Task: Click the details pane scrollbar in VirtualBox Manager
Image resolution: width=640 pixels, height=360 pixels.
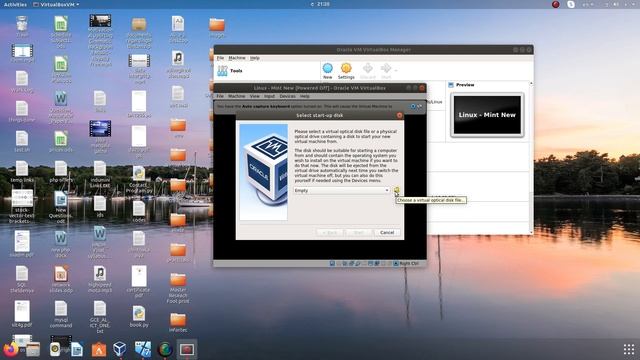Action: [531, 158]
